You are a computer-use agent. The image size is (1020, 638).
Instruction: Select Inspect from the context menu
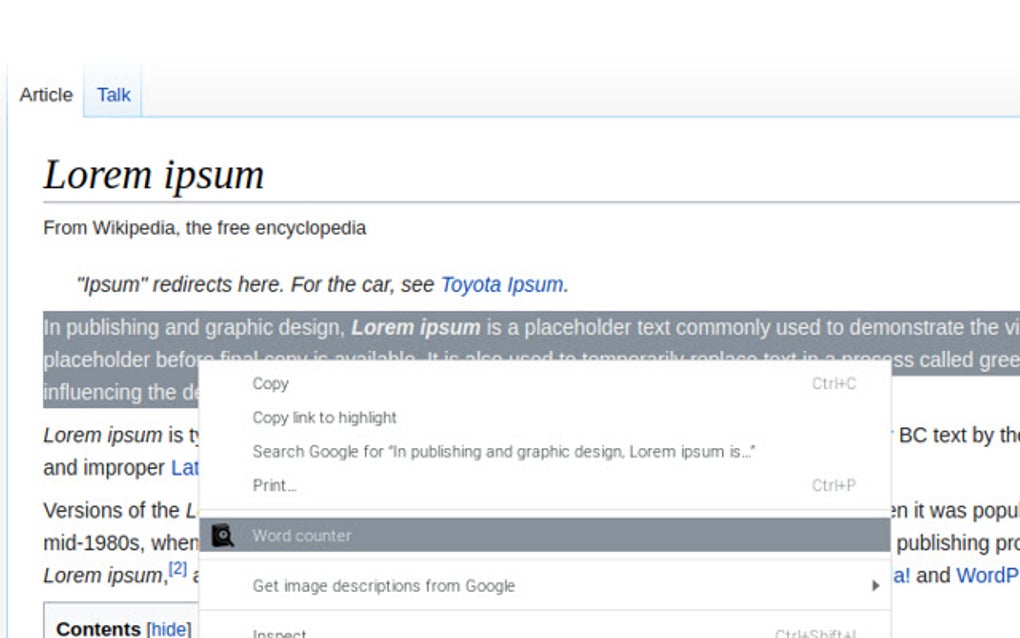[280, 632]
